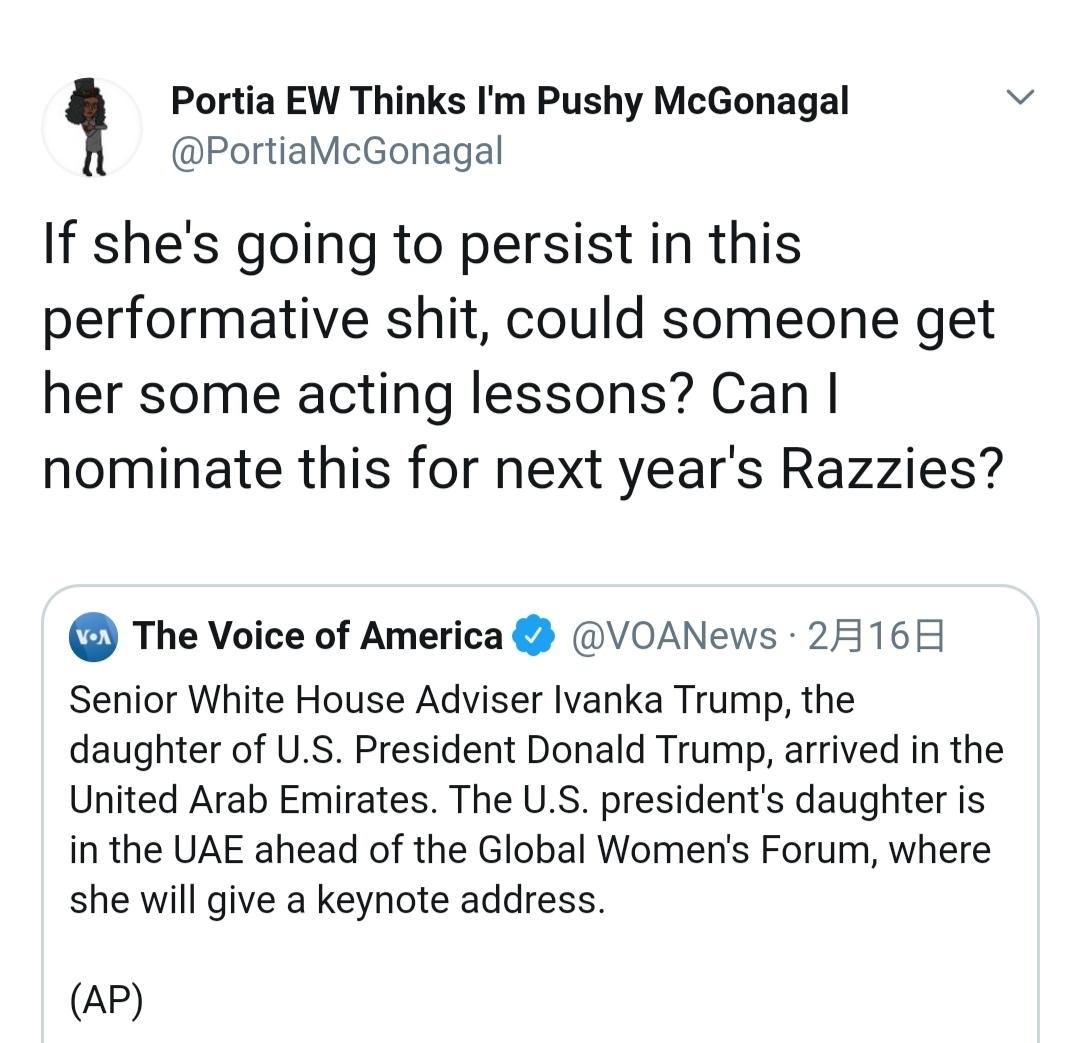
Task: Open display name "Portia EW Thinks I'm Pushy McGonagal"
Action: click(509, 101)
